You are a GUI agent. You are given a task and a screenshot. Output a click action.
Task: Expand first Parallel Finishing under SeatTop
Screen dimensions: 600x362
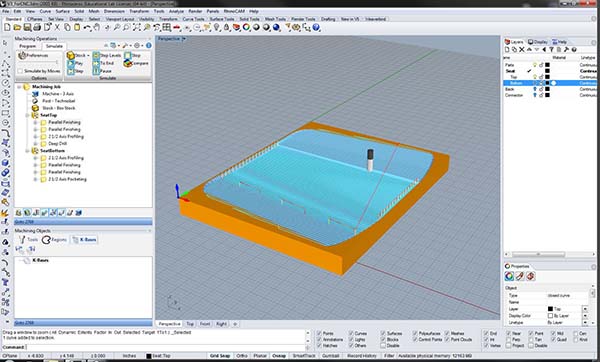click(35, 122)
